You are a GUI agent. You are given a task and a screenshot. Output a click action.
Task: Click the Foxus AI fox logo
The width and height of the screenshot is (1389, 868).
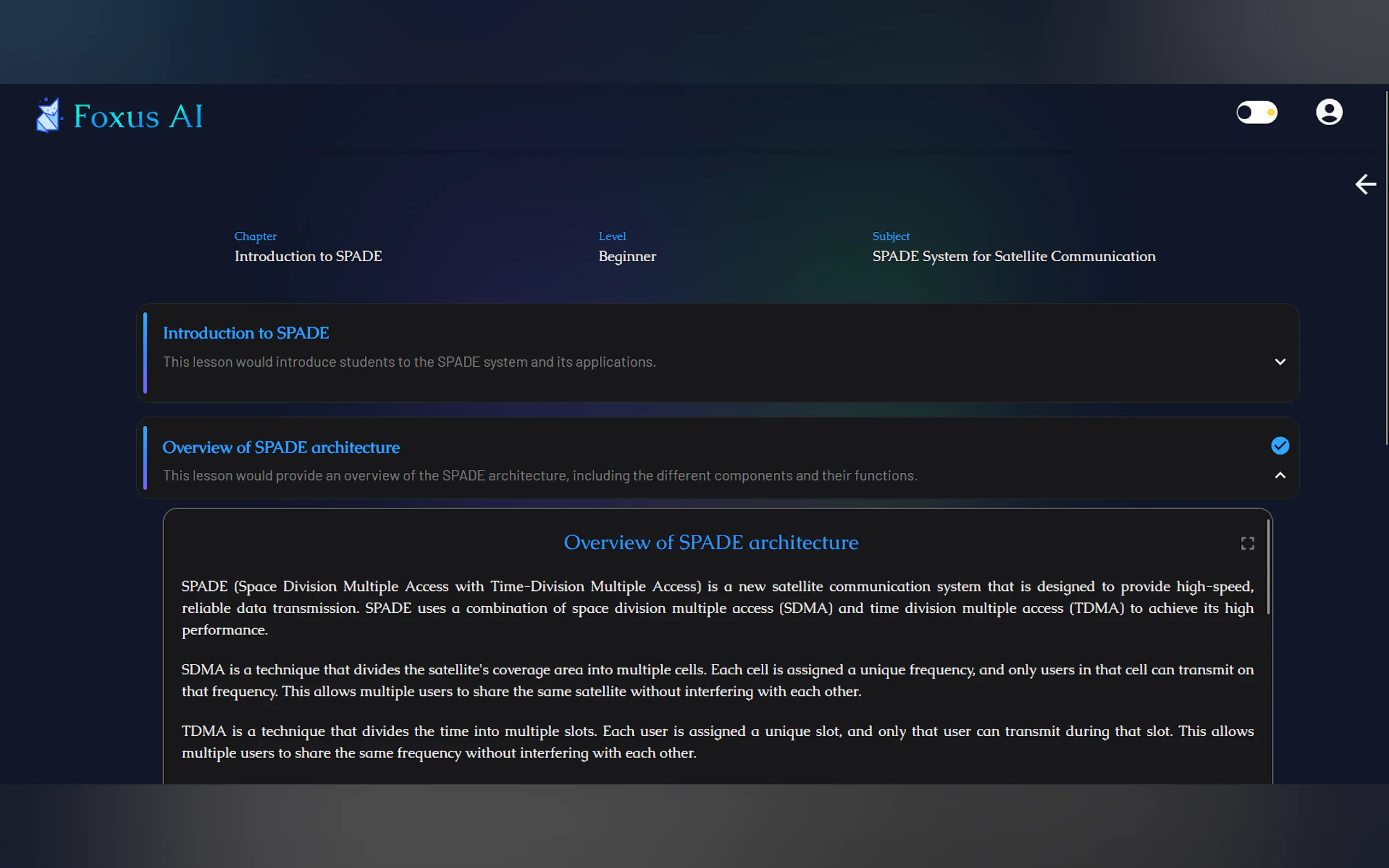click(48, 115)
